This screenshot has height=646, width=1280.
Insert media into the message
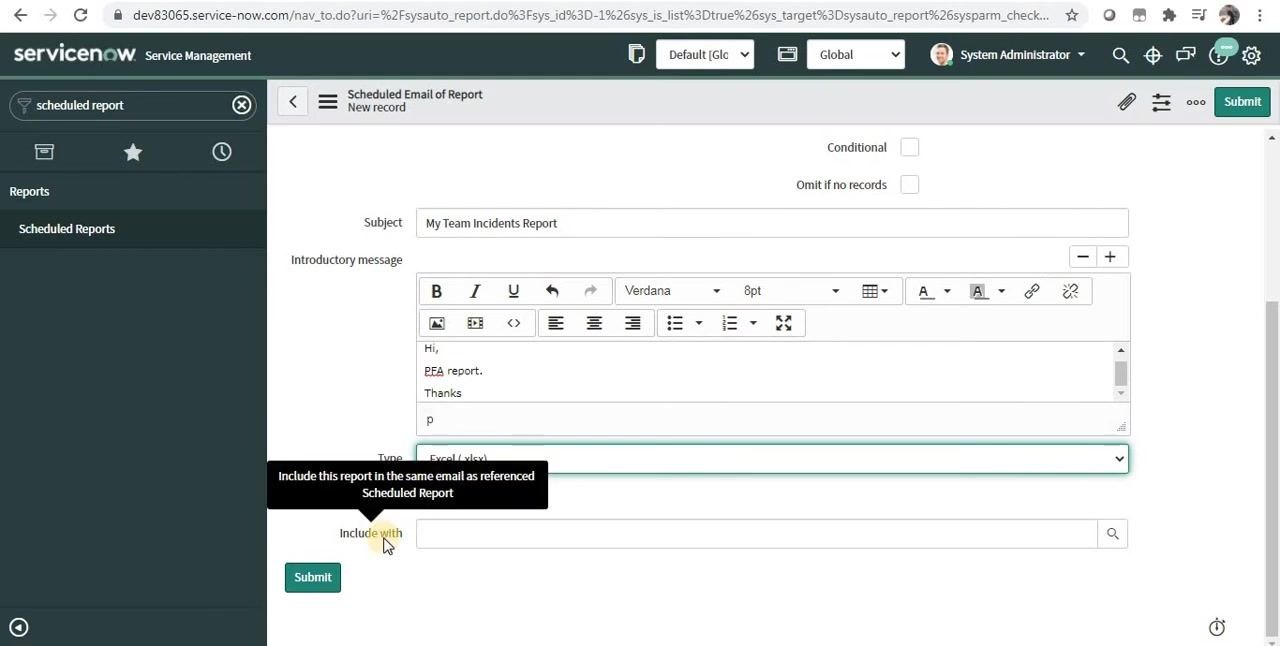[475, 323]
